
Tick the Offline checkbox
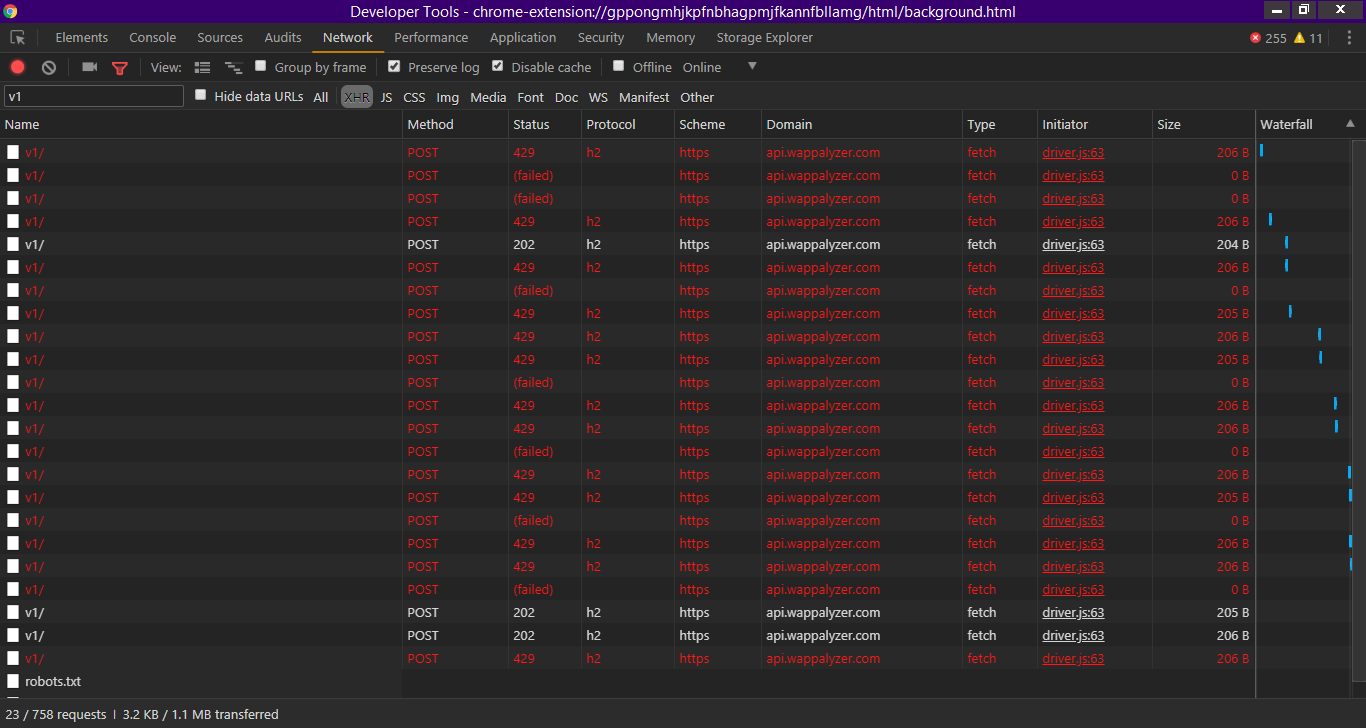619,66
